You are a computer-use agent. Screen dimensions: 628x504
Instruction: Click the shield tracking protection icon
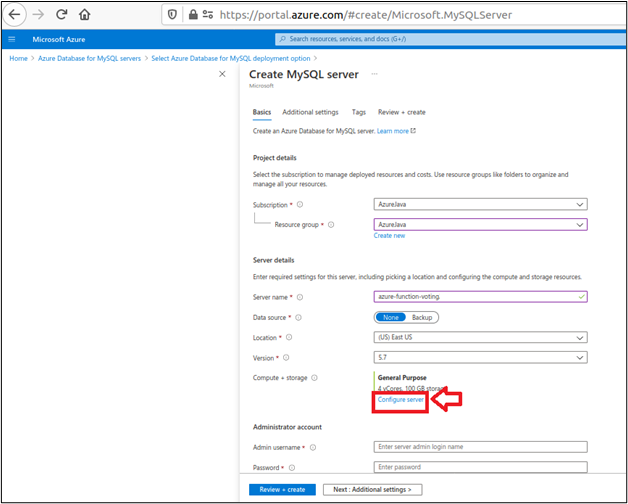pos(172,15)
